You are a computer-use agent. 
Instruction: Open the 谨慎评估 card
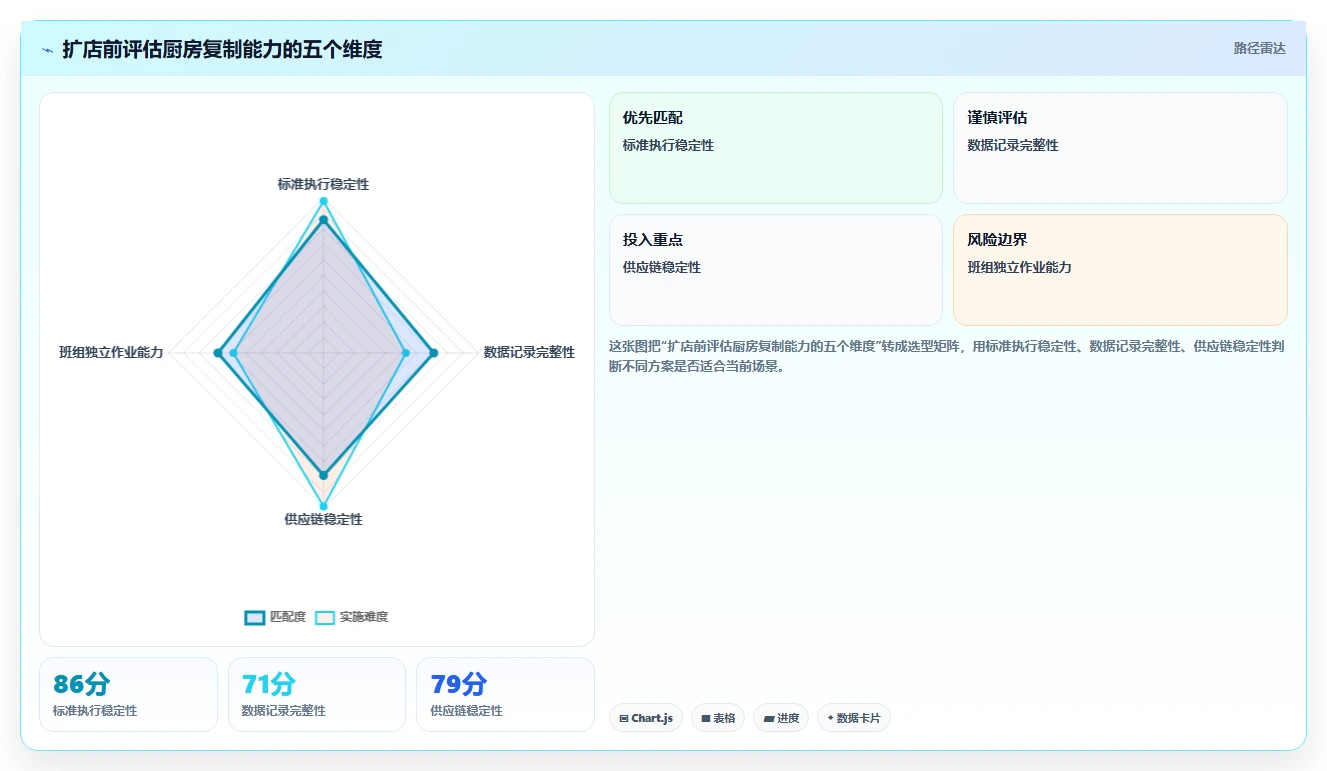(1120, 148)
